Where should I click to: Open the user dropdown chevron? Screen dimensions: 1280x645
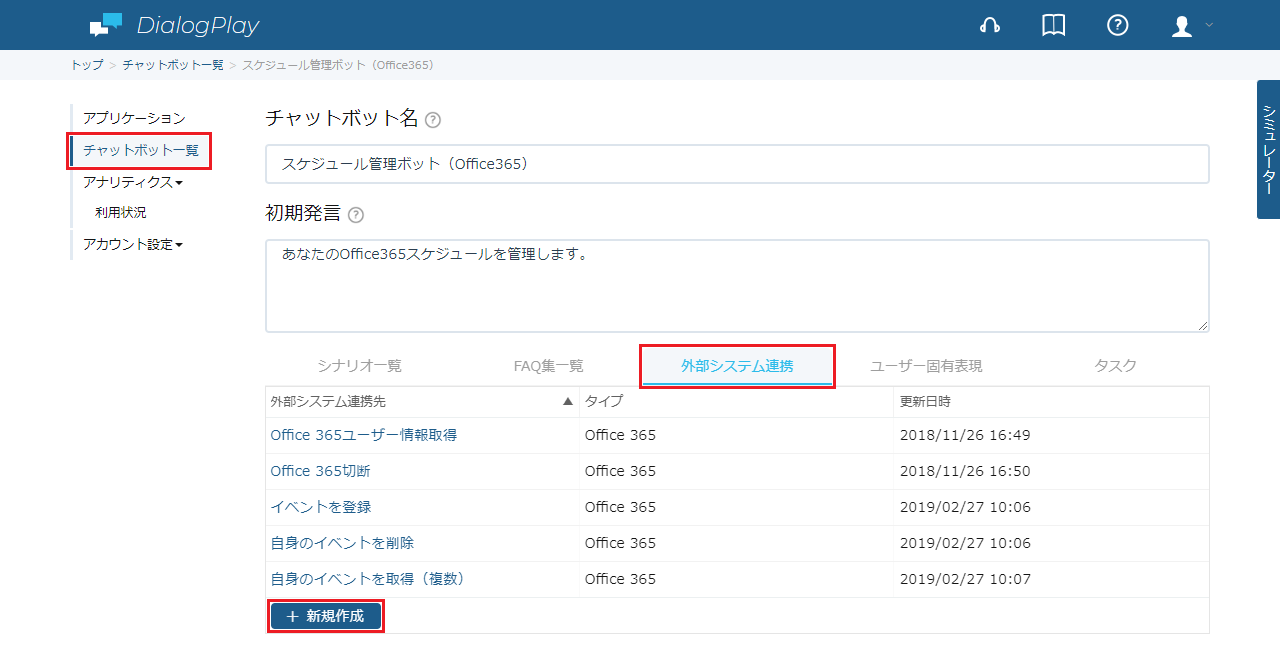(1209, 25)
